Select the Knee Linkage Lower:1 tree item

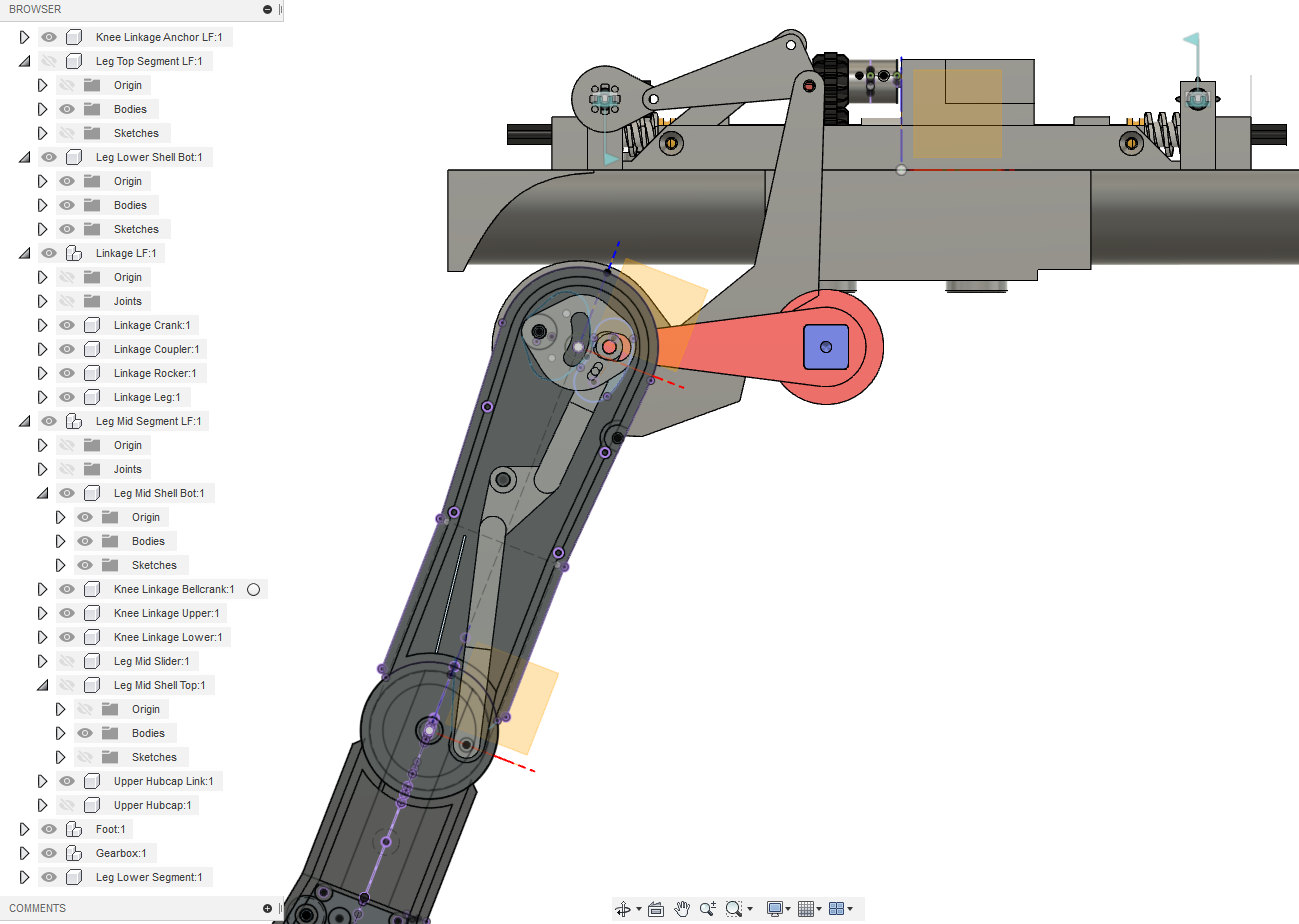click(168, 637)
